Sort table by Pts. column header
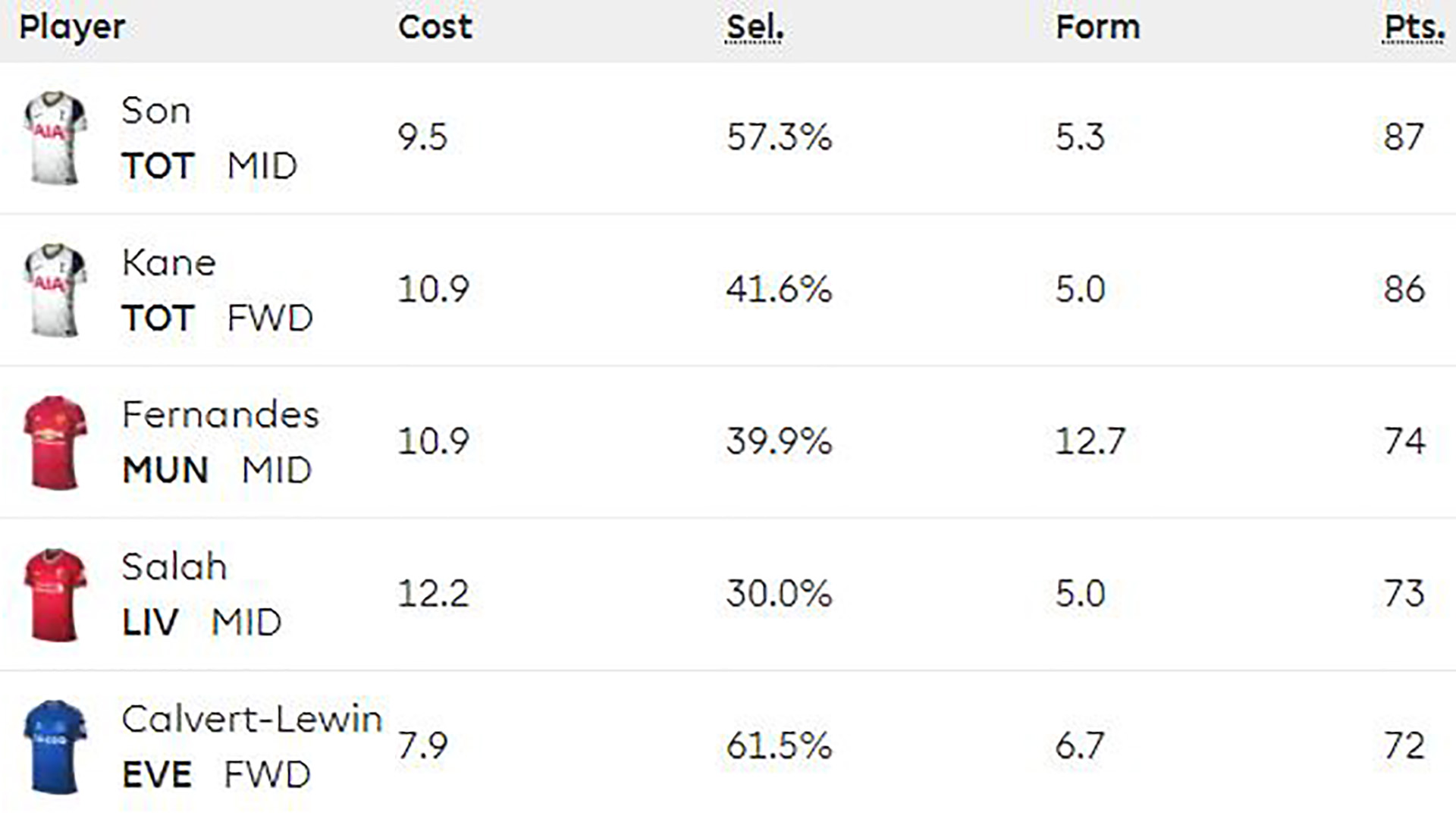1456x819 pixels. point(1414,28)
